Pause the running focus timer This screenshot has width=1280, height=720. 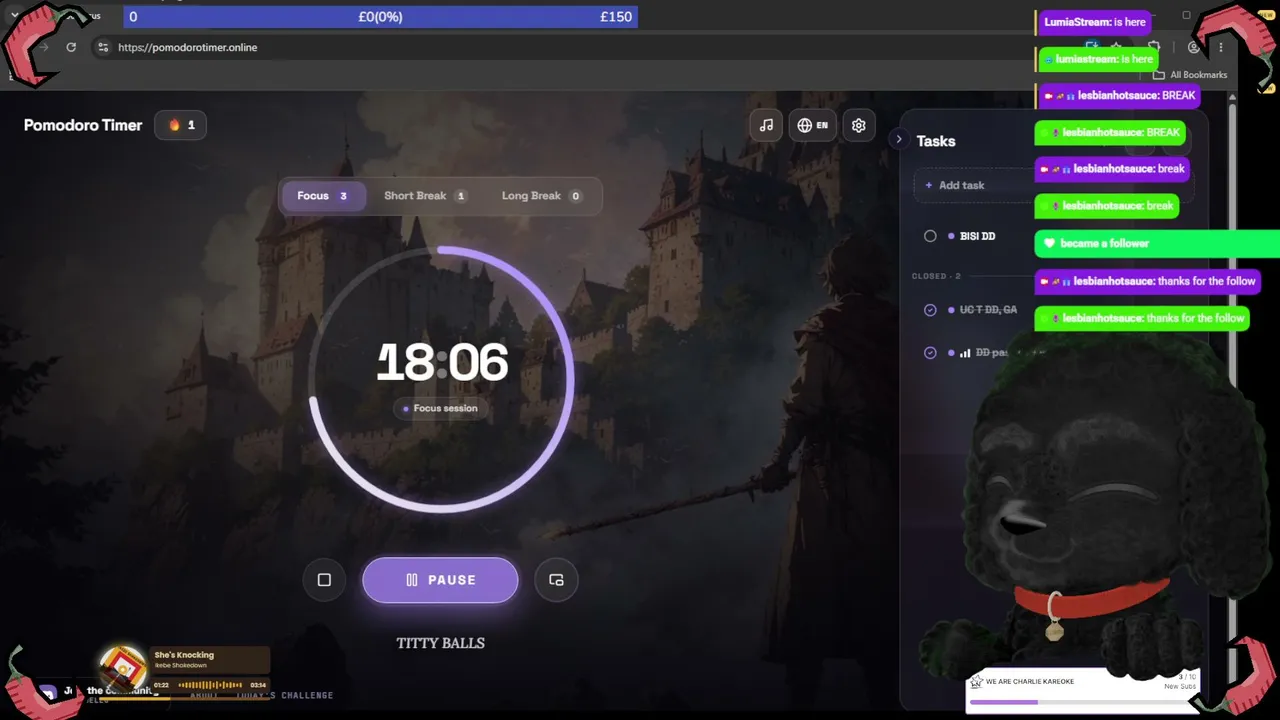pyautogui.click(x=440, y=580)
